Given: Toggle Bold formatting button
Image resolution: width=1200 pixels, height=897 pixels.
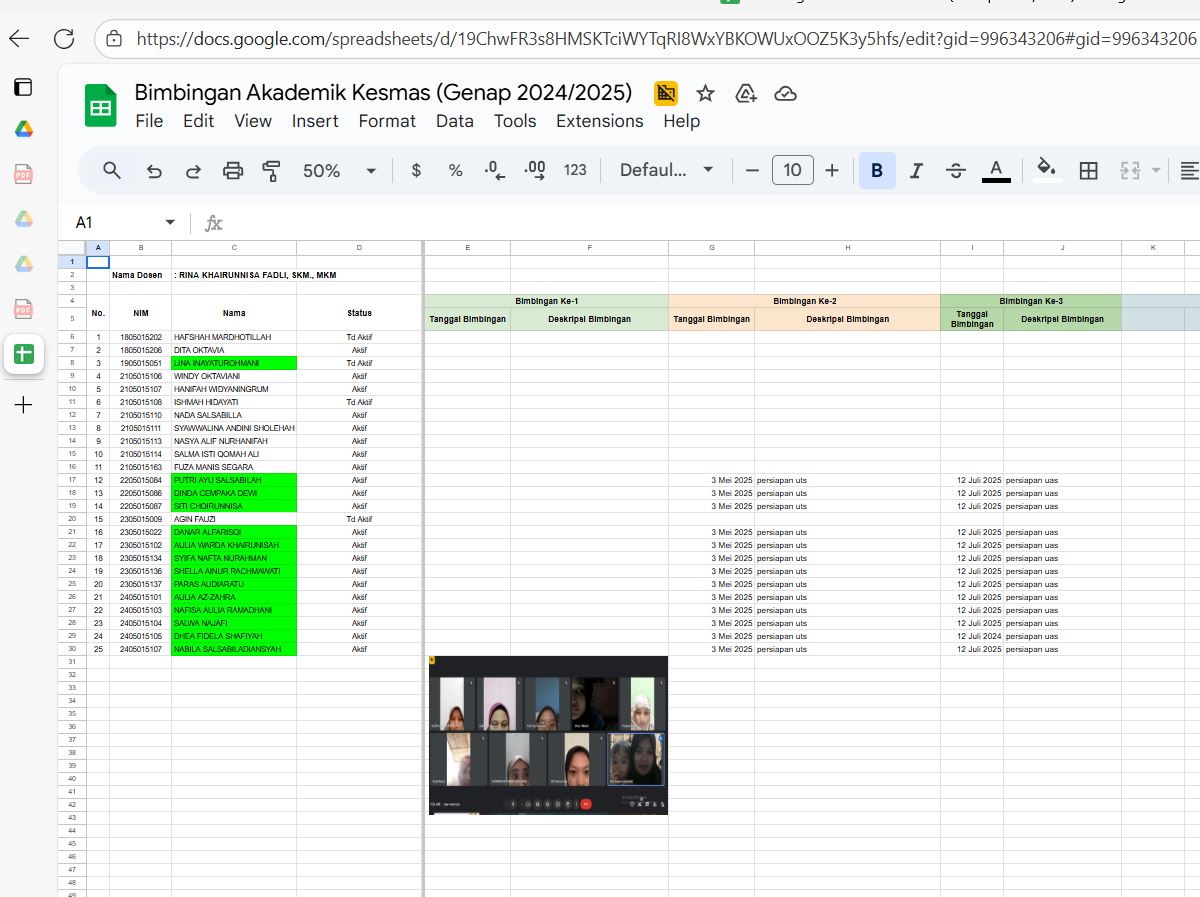Looking at the screenshot, I should [877, 171].
